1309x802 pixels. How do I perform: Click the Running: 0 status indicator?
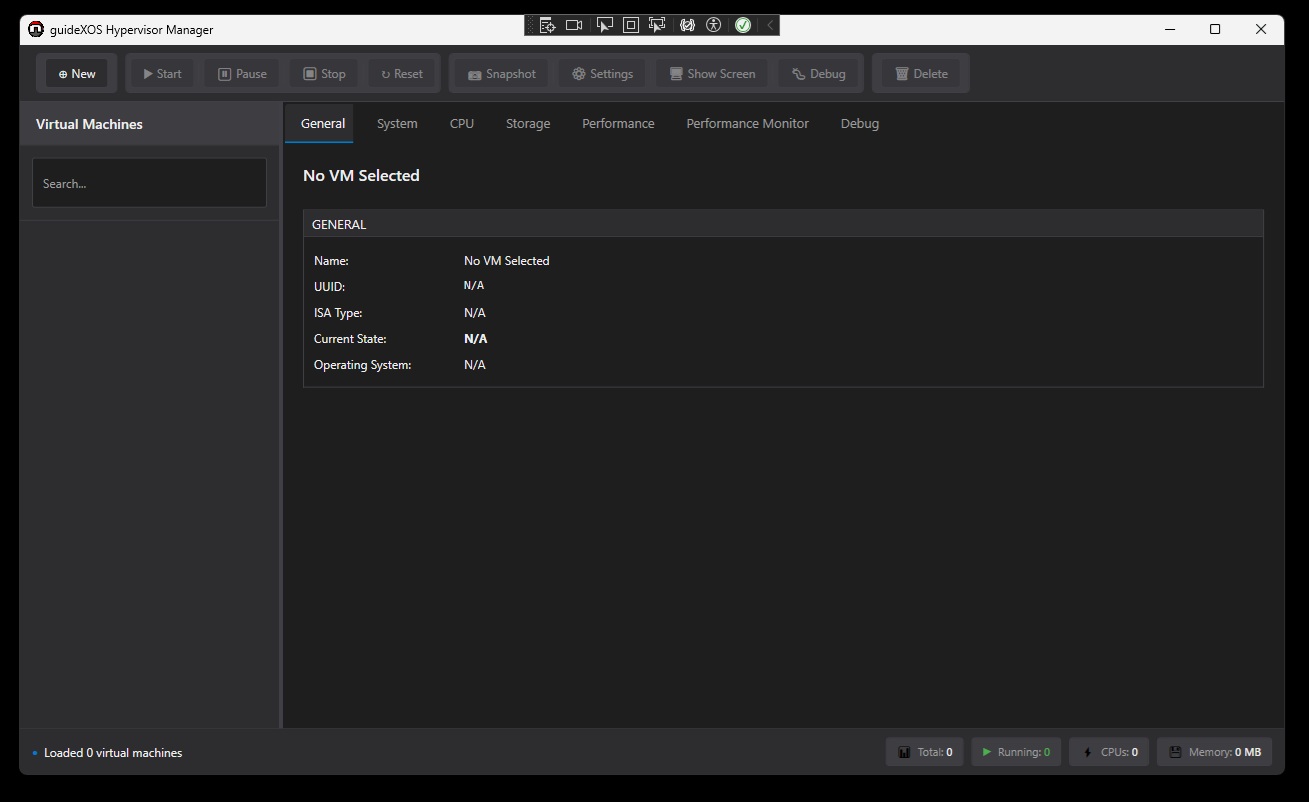tap(1016, 752)
